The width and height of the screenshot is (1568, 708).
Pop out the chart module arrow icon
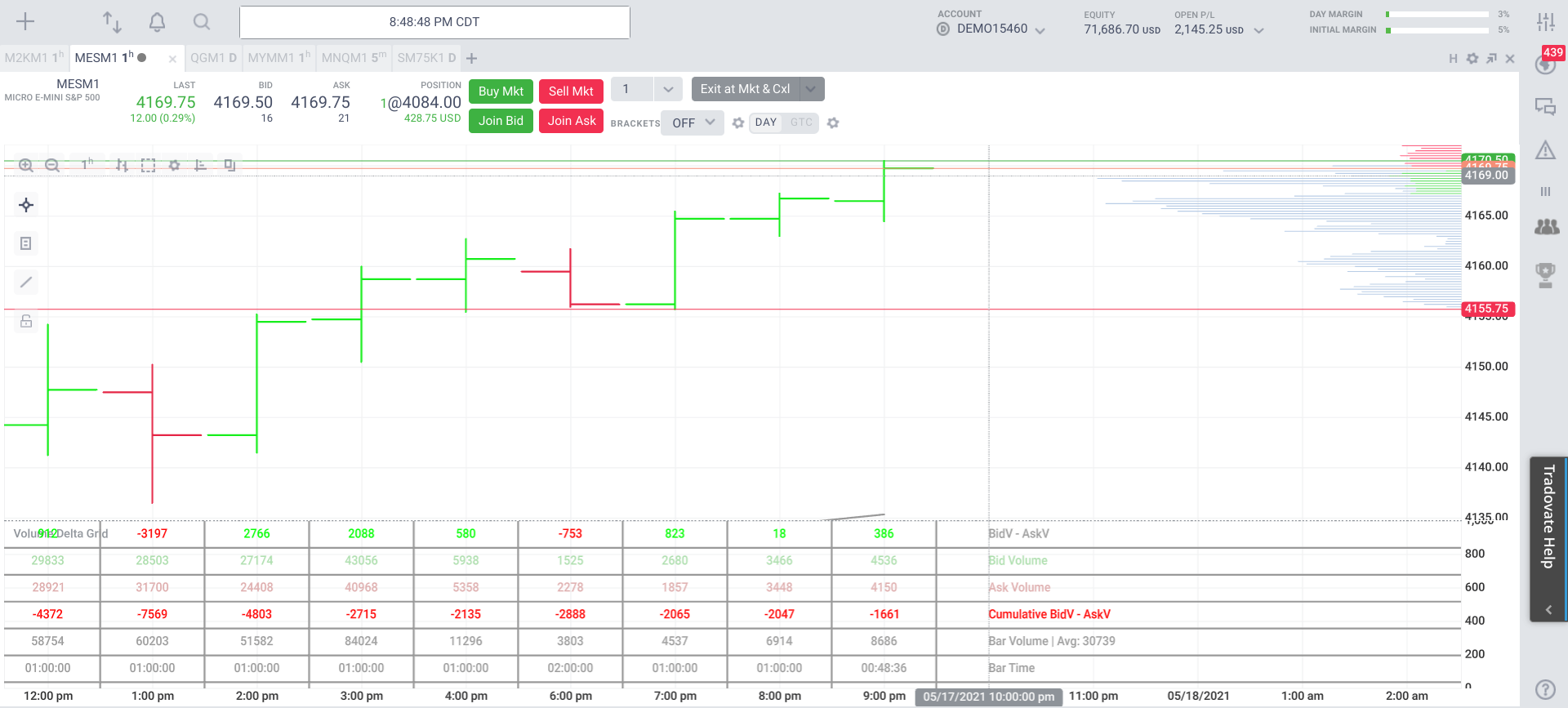click(1491, 58)
